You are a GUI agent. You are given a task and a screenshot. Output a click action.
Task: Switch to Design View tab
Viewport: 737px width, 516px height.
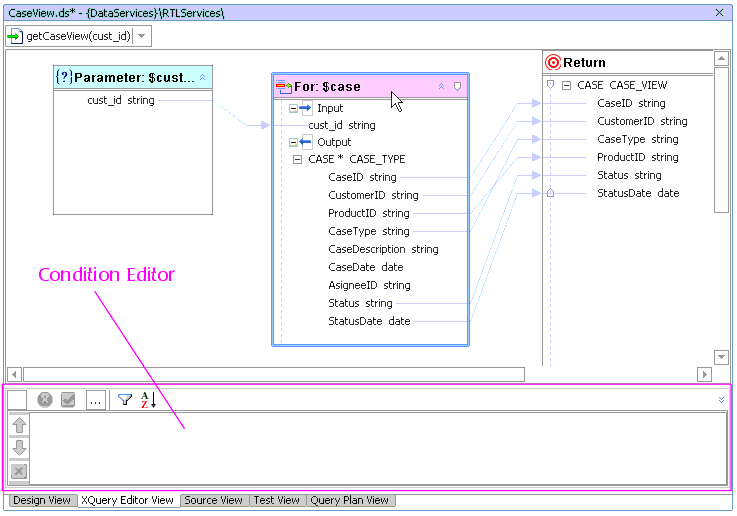point(42,500)
